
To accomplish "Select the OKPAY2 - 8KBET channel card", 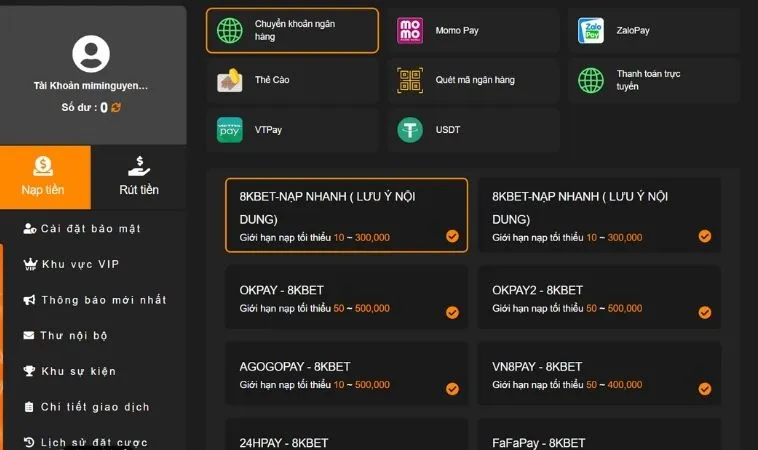I will [599, 297].
